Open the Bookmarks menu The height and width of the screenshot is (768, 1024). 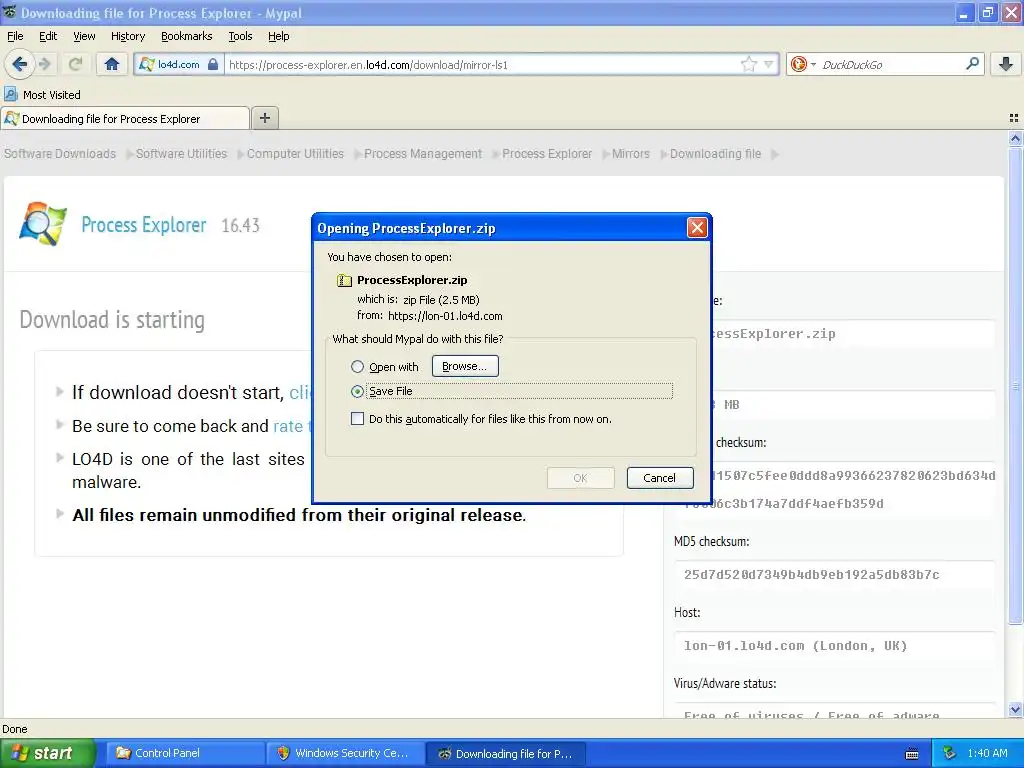pos(187,36)
